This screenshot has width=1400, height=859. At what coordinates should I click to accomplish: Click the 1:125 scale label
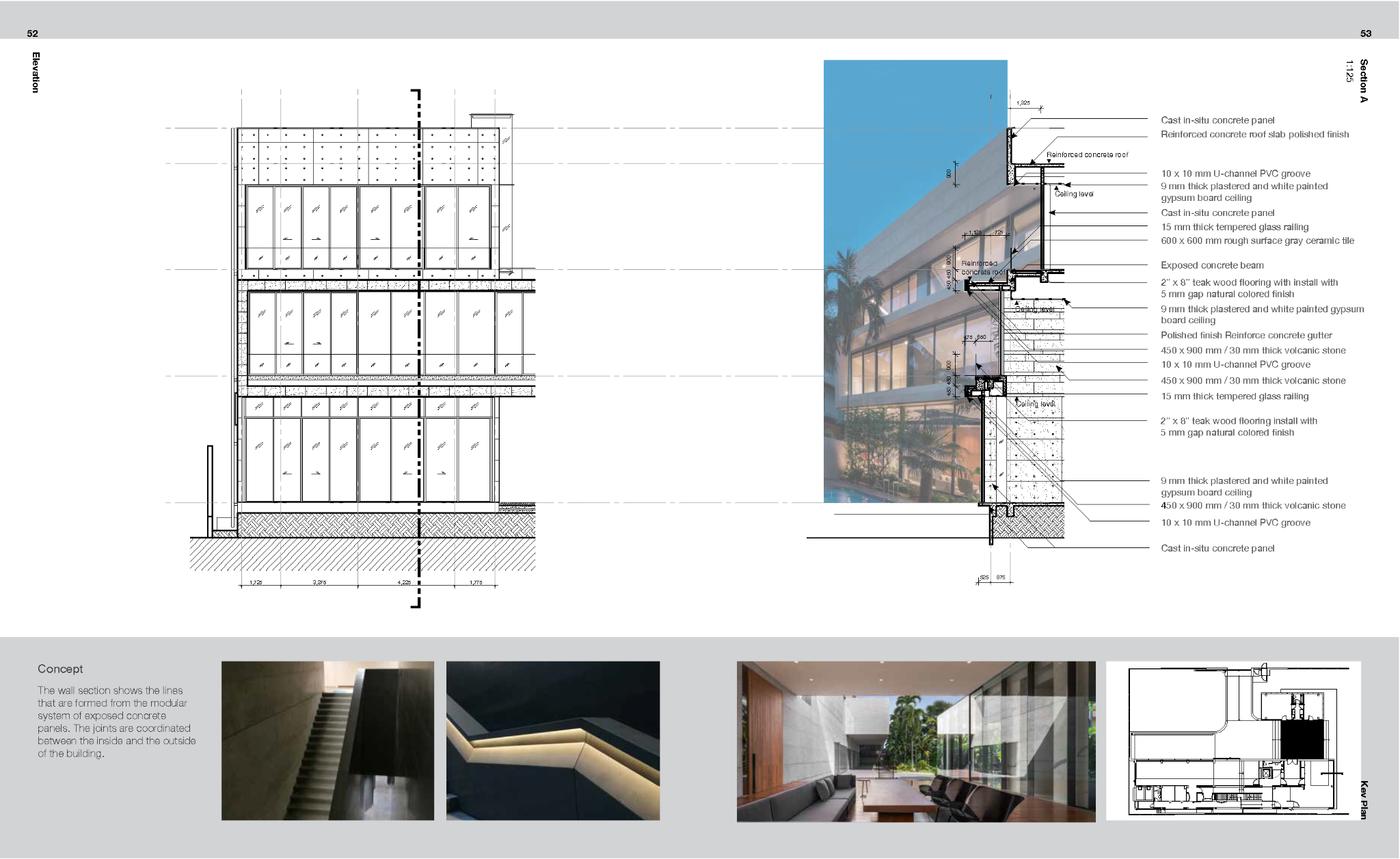[1349, 71]
